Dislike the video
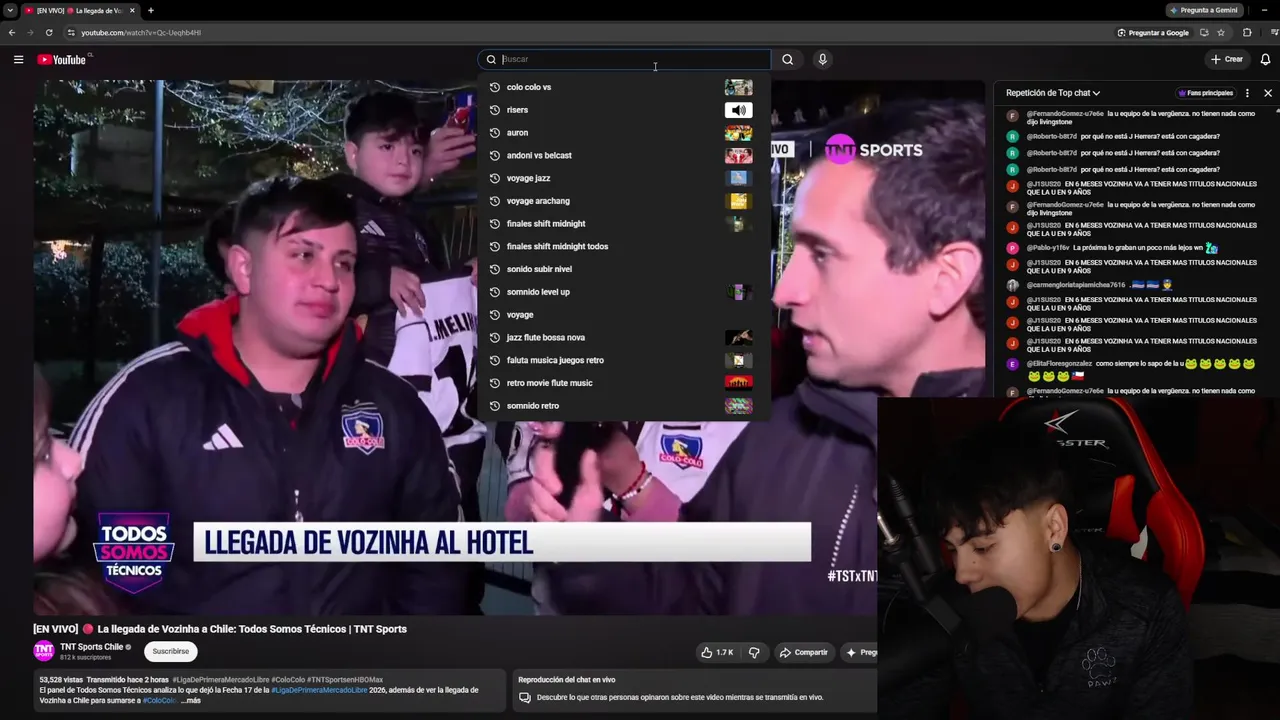This screenshot has height=720, width=1280. pyautogui.click(x=754, y=652)
